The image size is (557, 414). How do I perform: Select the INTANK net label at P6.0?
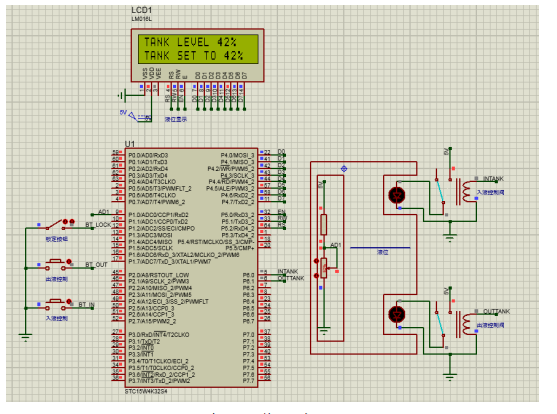(288, 271)
